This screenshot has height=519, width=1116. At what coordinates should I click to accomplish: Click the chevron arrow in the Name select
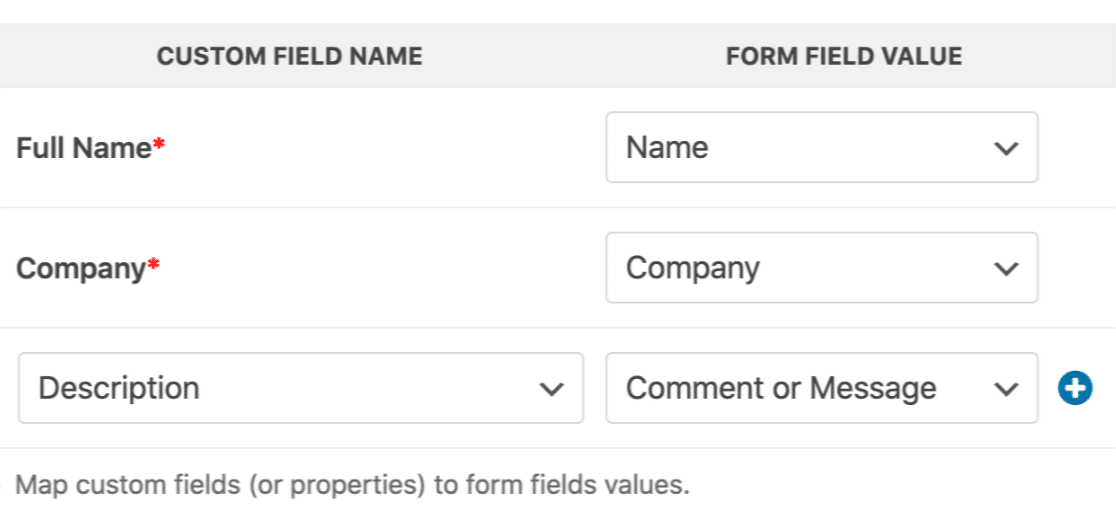click(x=1005, y=149)
